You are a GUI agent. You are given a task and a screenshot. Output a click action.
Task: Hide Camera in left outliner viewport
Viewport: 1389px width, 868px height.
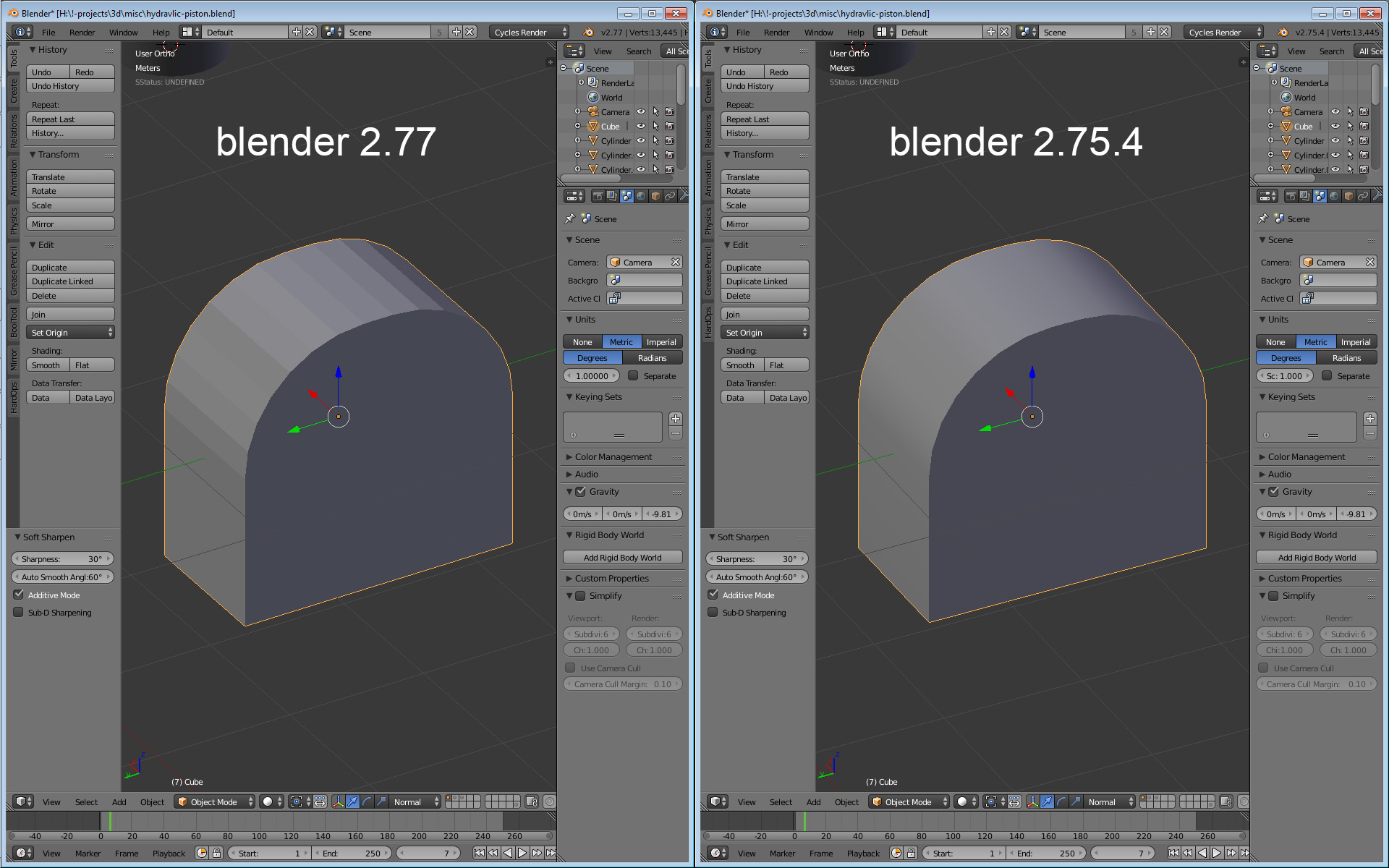pyautogui.click(x=641, y=111)
